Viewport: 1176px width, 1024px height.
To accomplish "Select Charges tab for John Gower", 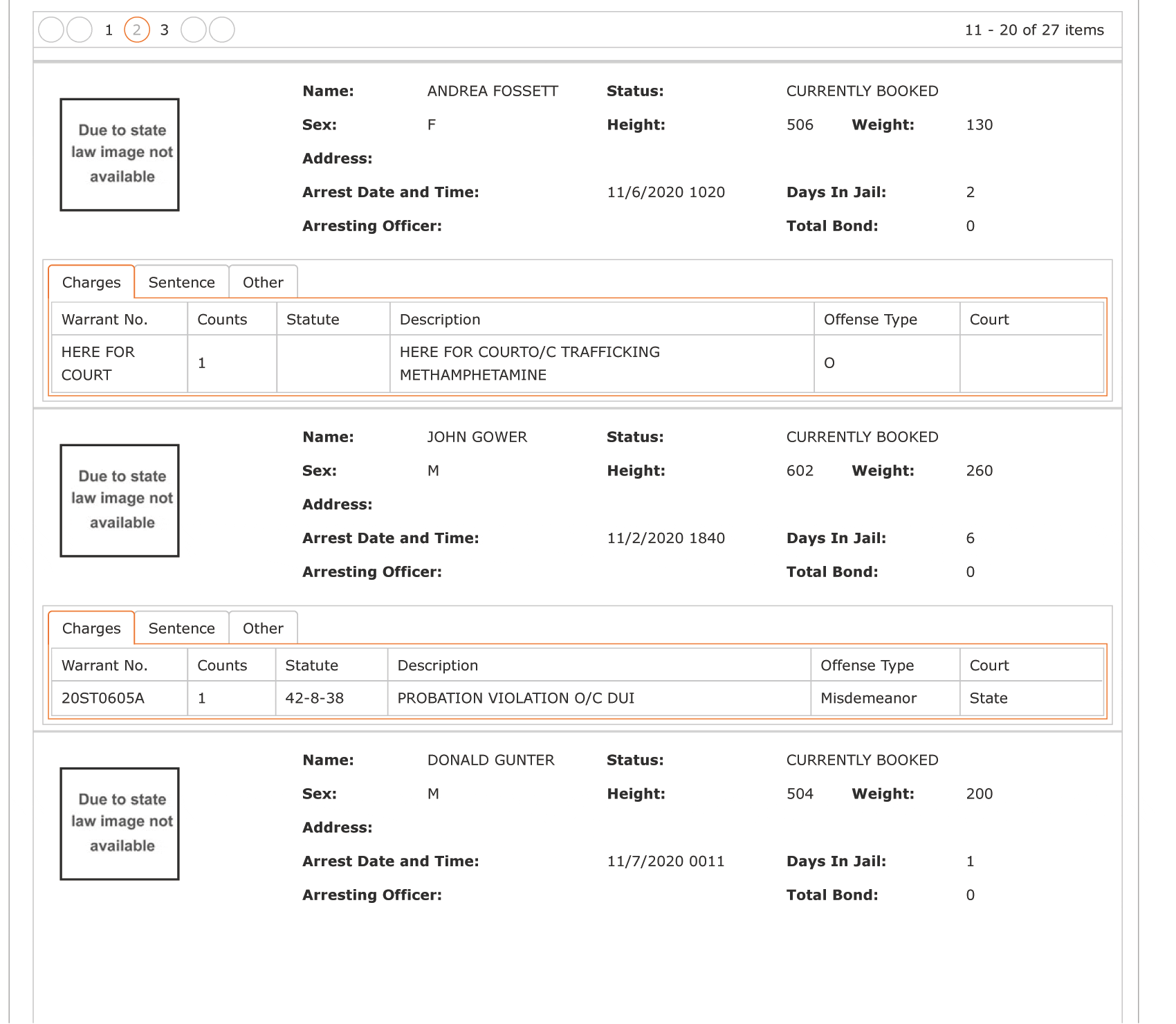I will pos(91,628).
